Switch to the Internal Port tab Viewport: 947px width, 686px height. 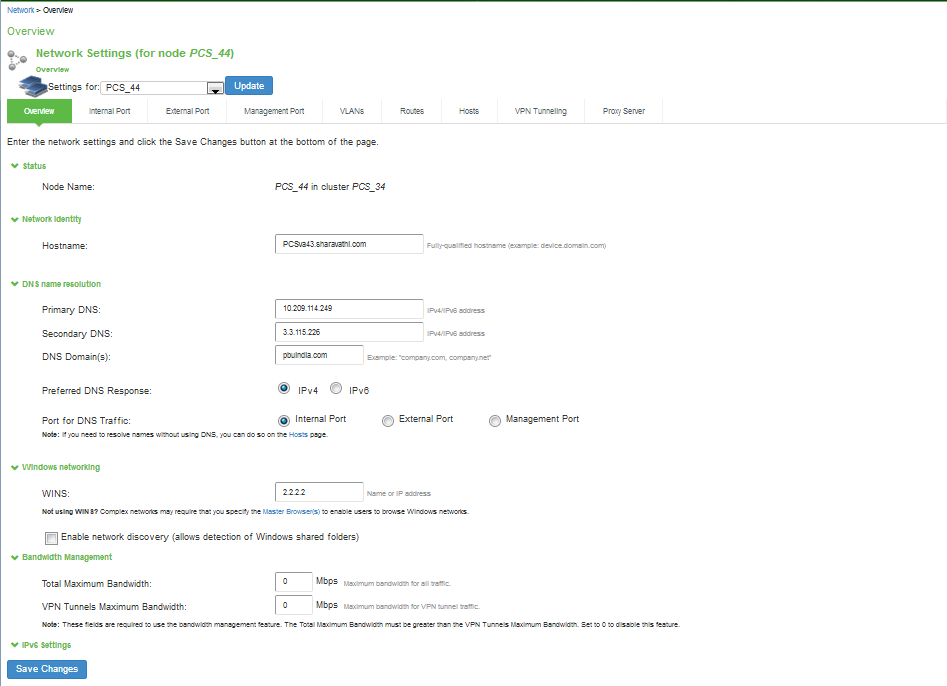[x=109, y=111]
